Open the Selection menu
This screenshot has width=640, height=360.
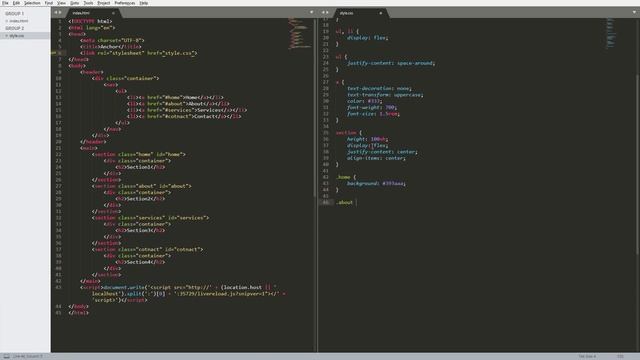pyautogui.click(x=32, y=3)
